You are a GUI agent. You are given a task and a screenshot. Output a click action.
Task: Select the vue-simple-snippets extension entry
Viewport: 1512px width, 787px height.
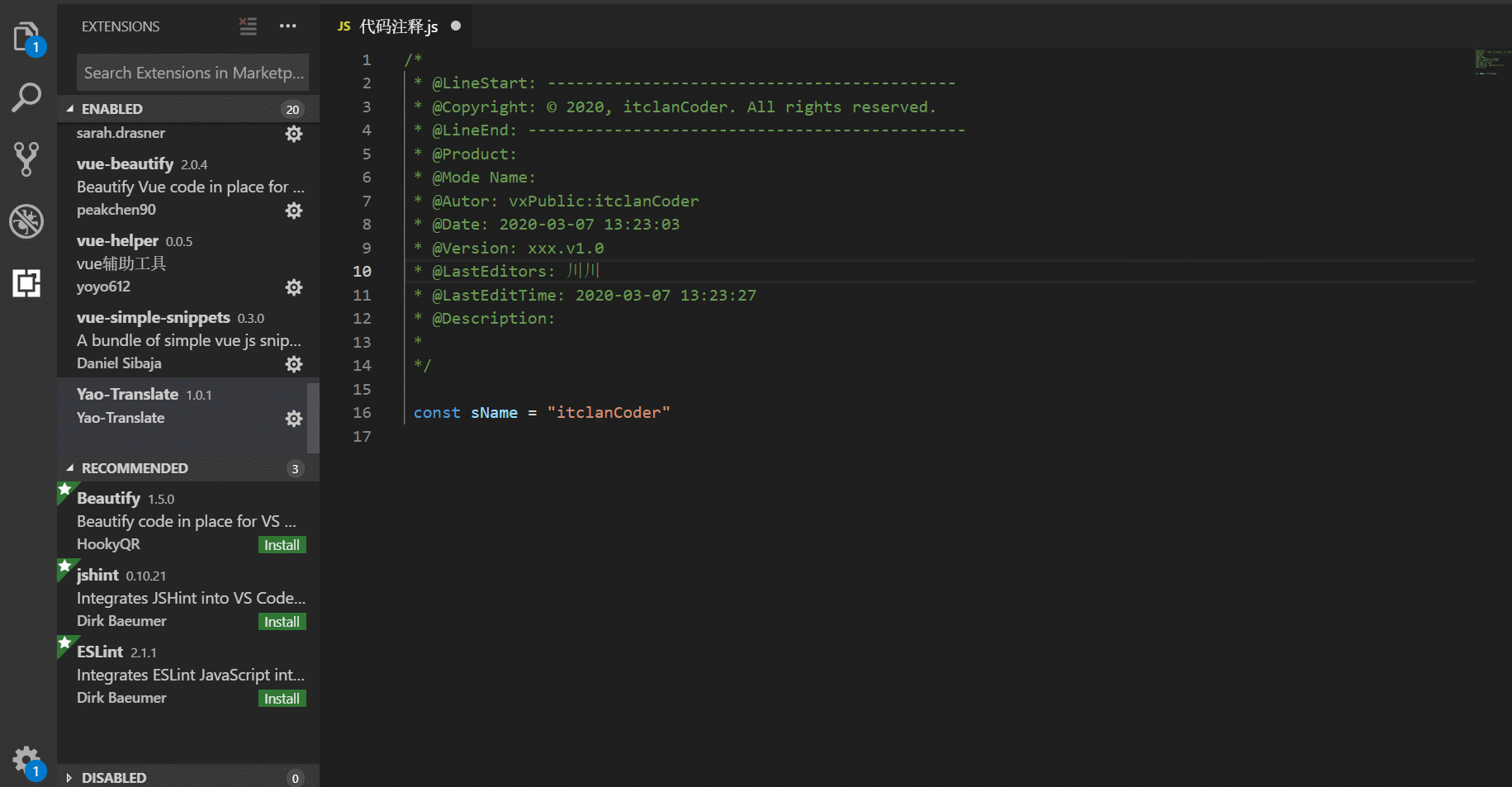188,340
